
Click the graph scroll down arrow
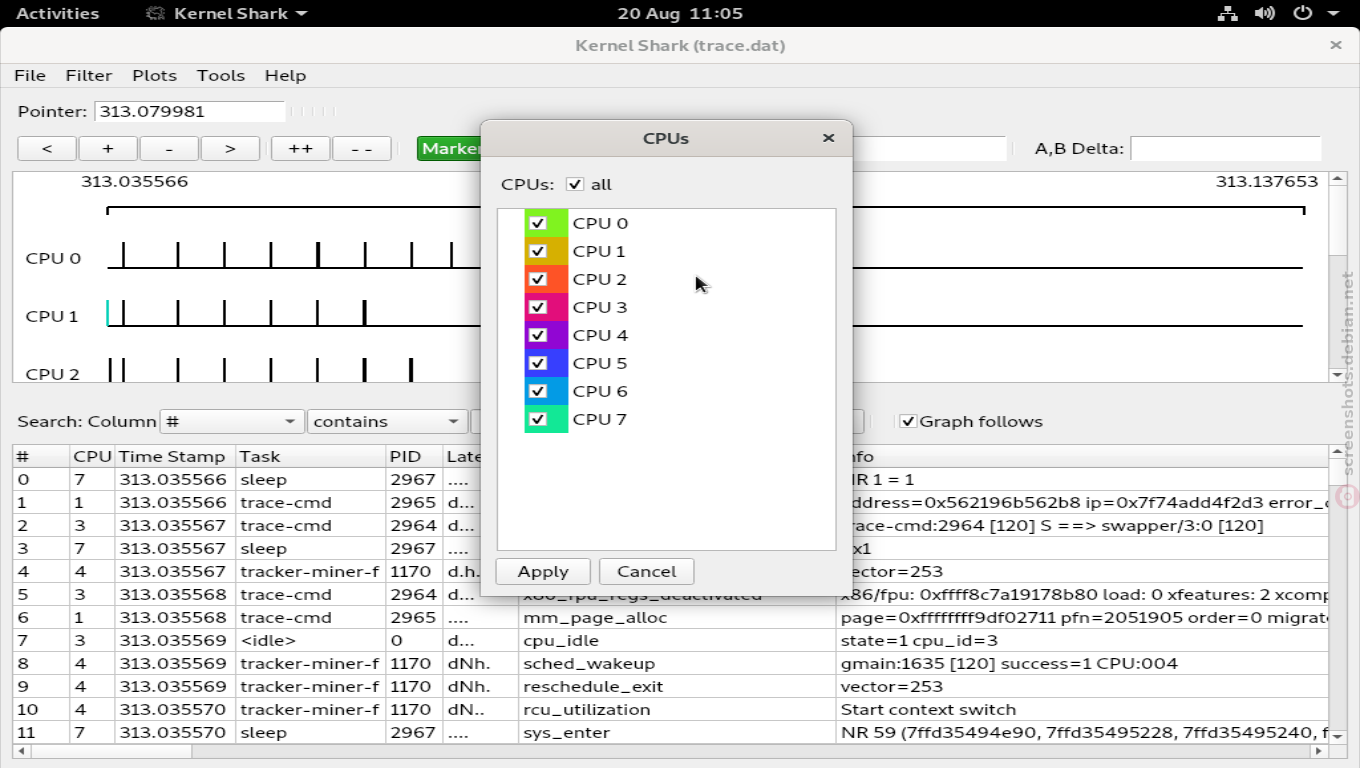[1337, 375]
